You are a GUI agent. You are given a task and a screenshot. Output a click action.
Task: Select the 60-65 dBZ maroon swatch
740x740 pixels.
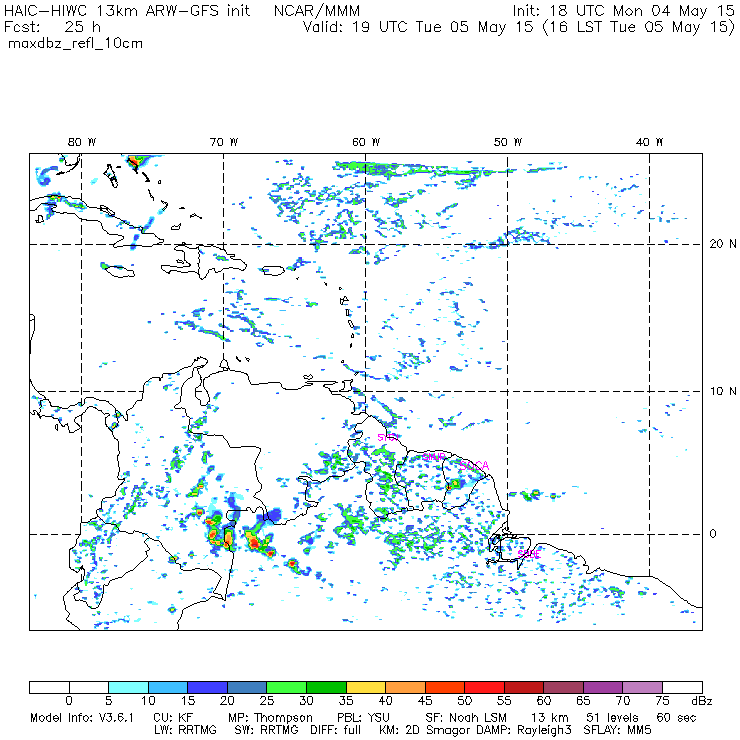(563, 687)
